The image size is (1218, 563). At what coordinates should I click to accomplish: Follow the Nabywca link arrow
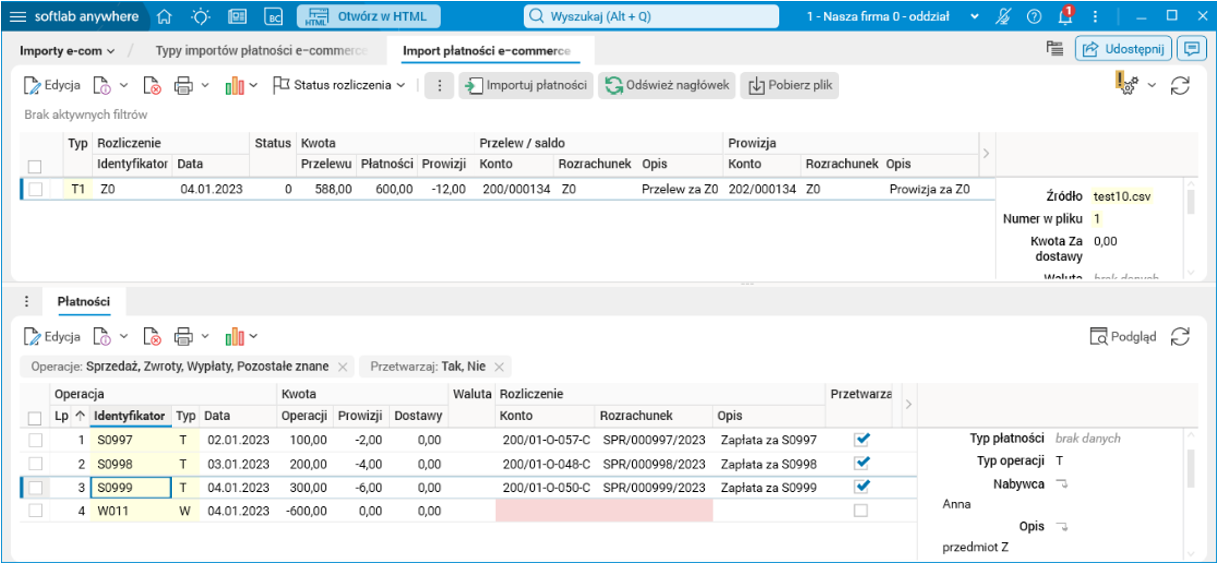point(1062,484)
